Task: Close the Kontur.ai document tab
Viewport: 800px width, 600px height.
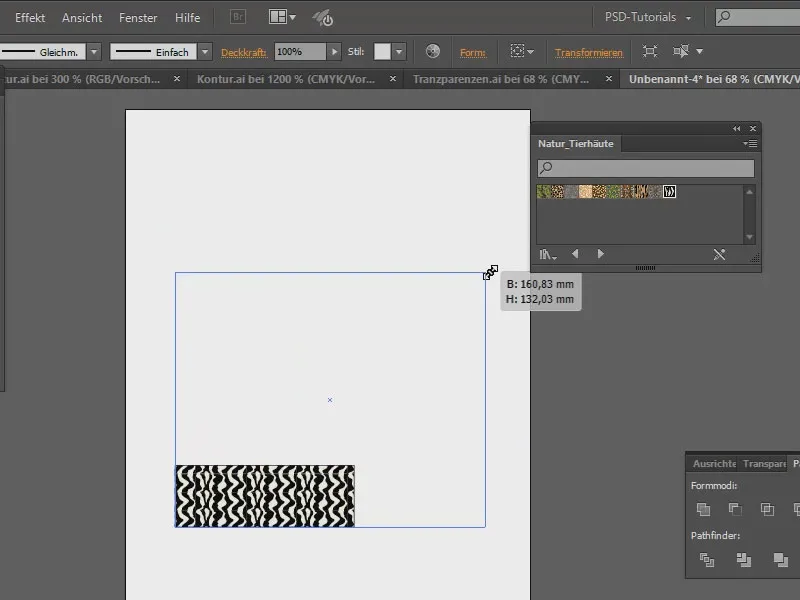Action: tap(393, 79)
